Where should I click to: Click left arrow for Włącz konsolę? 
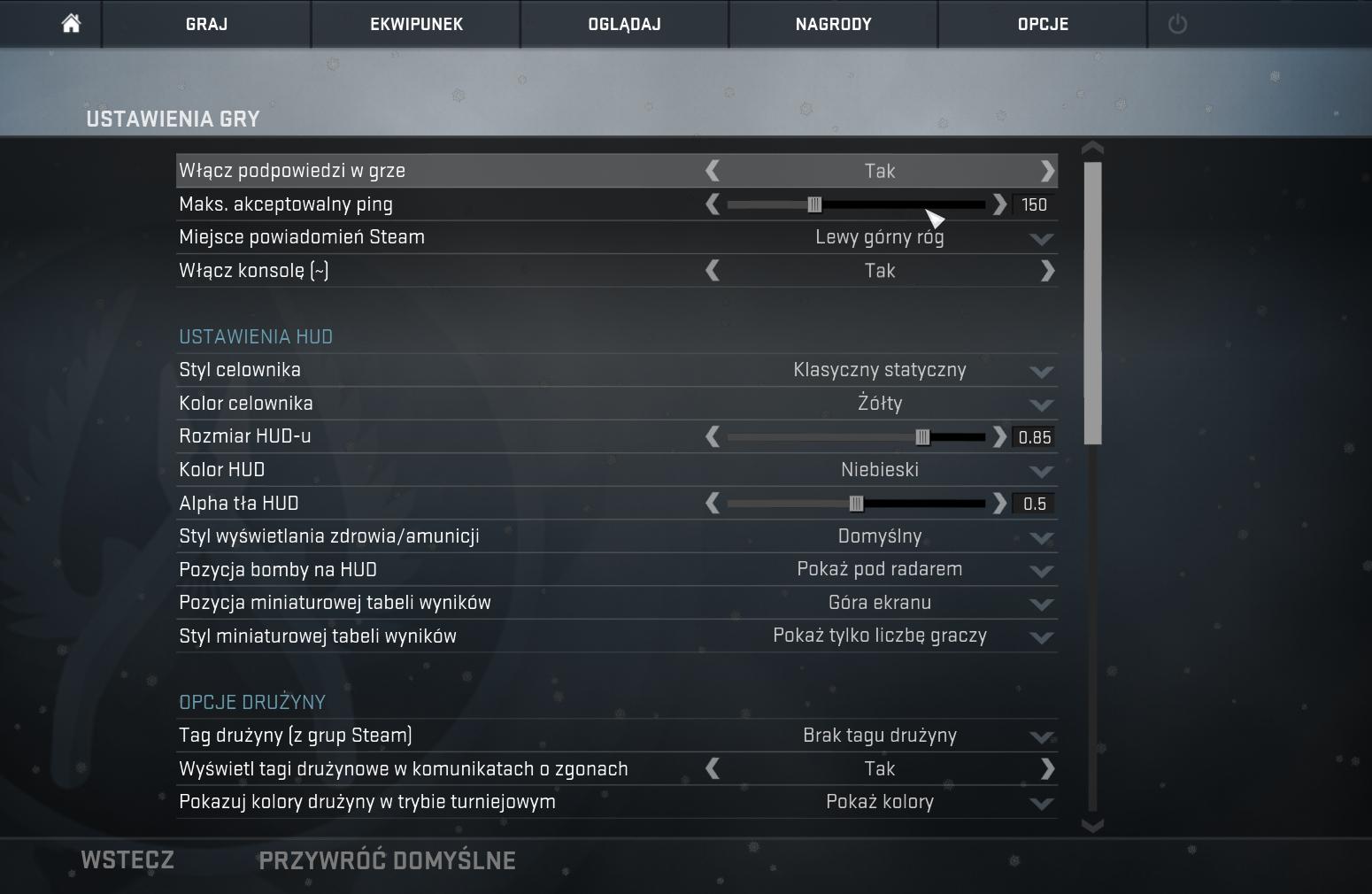coord(713,271)
